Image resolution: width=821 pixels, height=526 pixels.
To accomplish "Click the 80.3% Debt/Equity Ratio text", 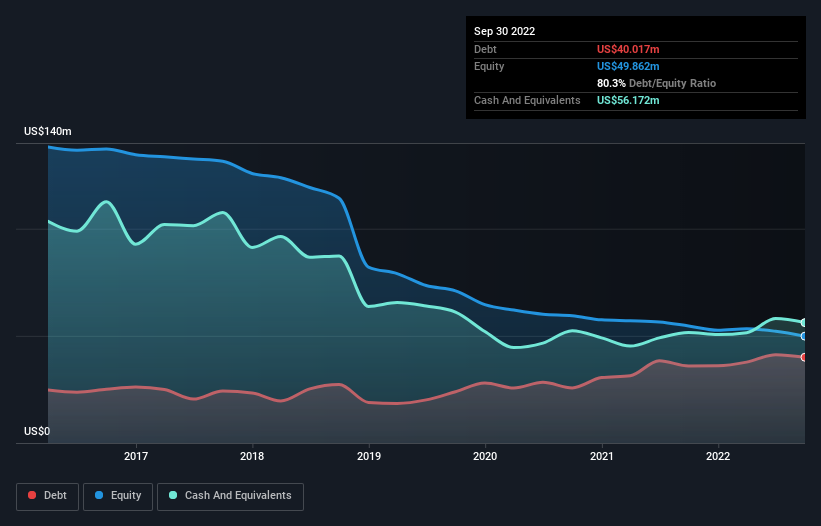I will [656, 83].
